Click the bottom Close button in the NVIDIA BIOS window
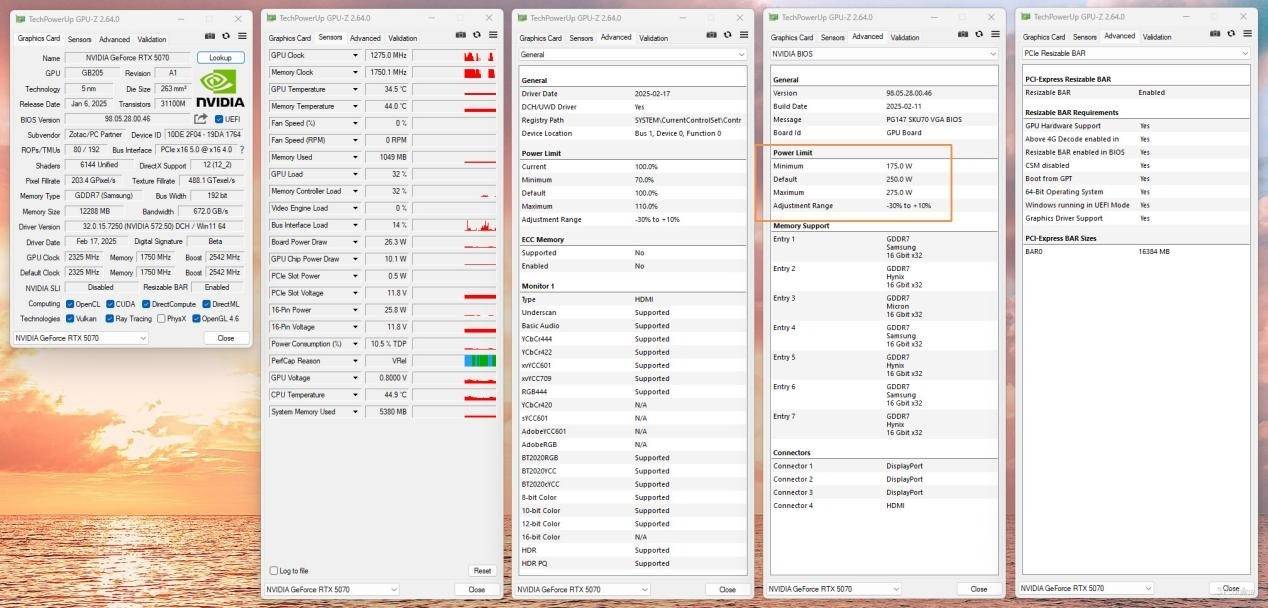Viewport: 1268px width, 608px height. 979,589
